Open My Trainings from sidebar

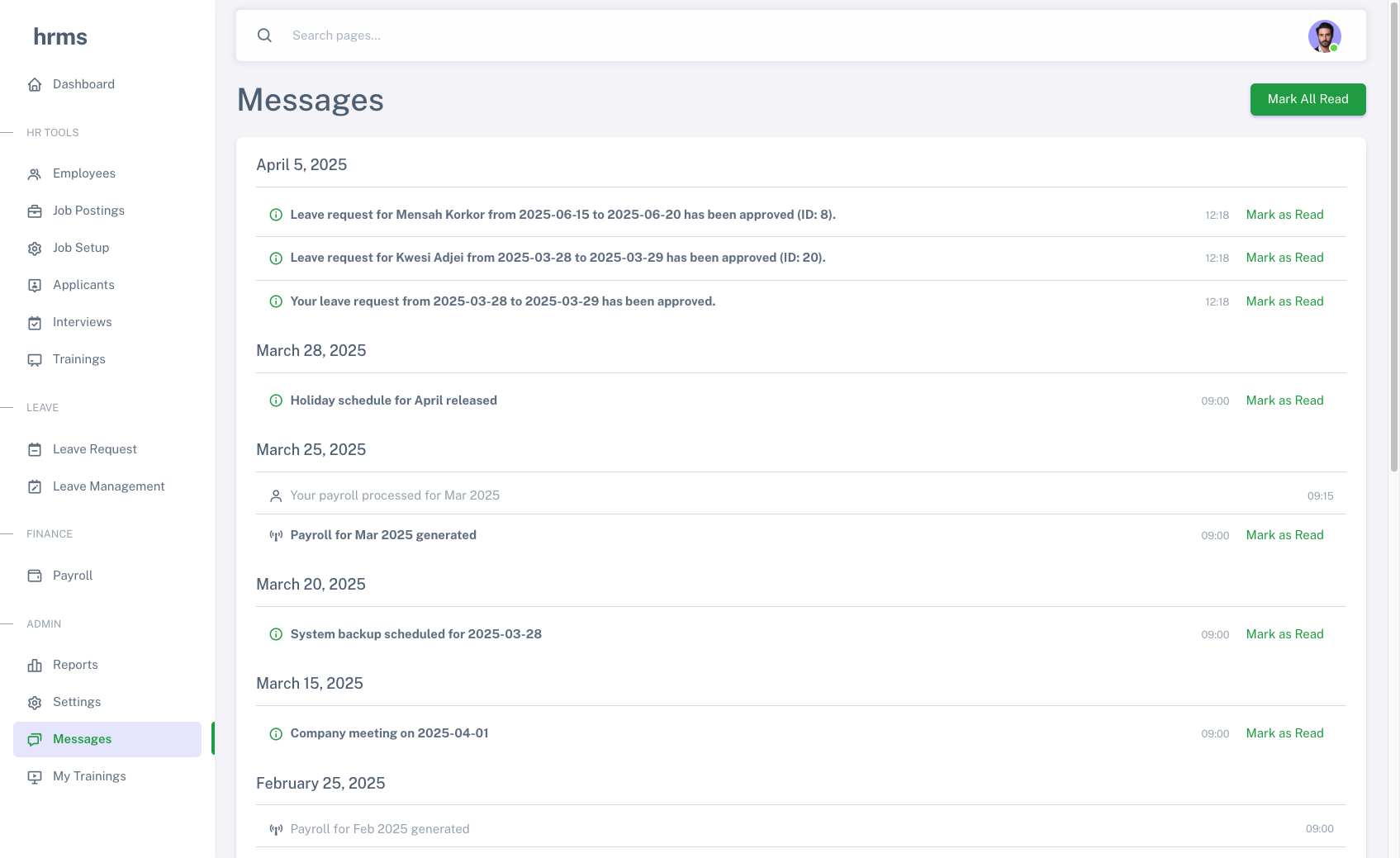89,776
